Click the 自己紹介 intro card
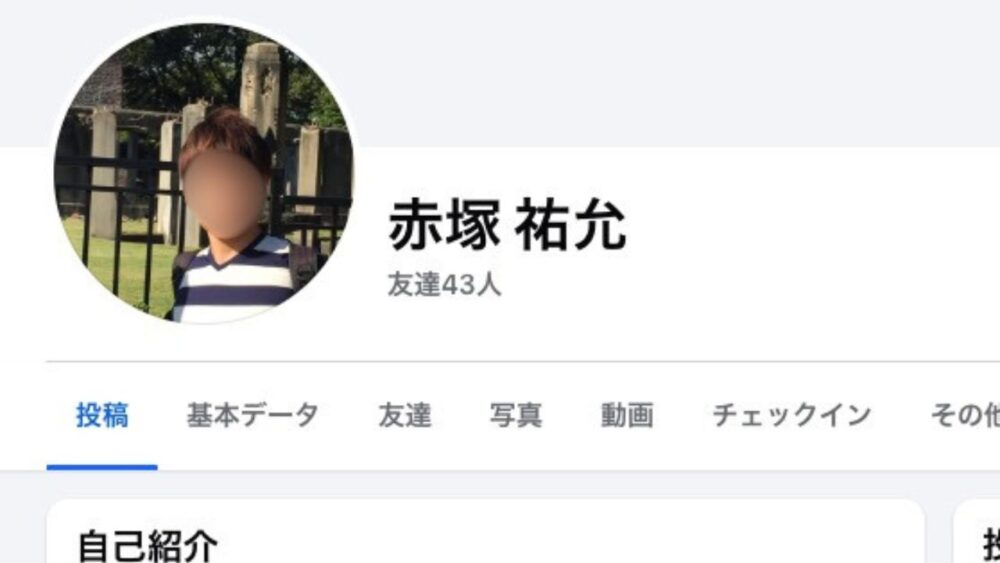This screenshot has width=1000, height=563. pos(486,531)
